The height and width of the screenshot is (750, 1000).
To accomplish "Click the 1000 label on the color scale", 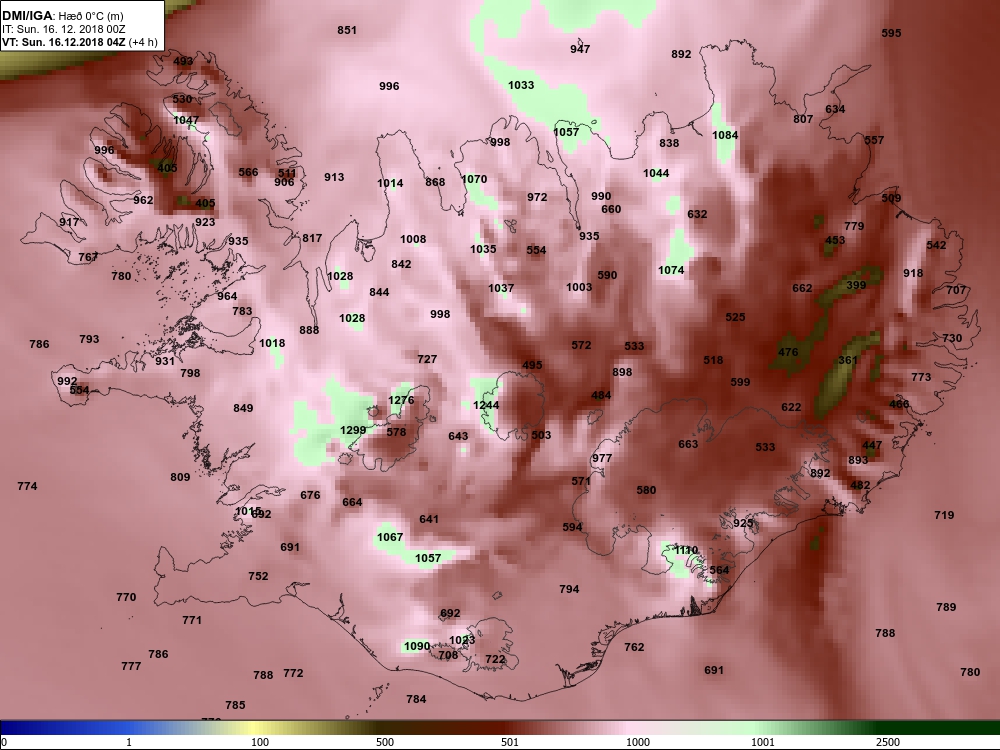I will [638, 742].
